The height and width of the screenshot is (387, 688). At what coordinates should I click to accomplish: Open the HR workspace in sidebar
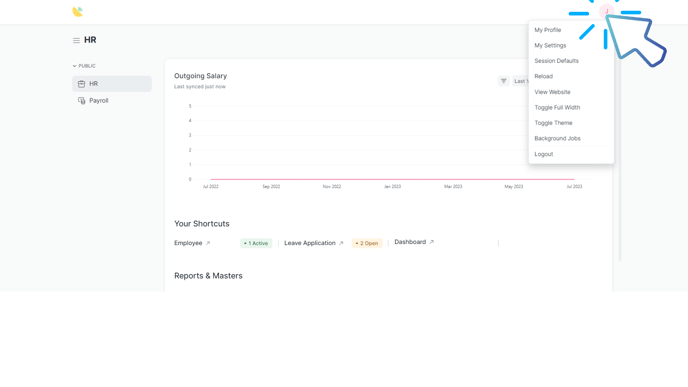pos(112,84)
